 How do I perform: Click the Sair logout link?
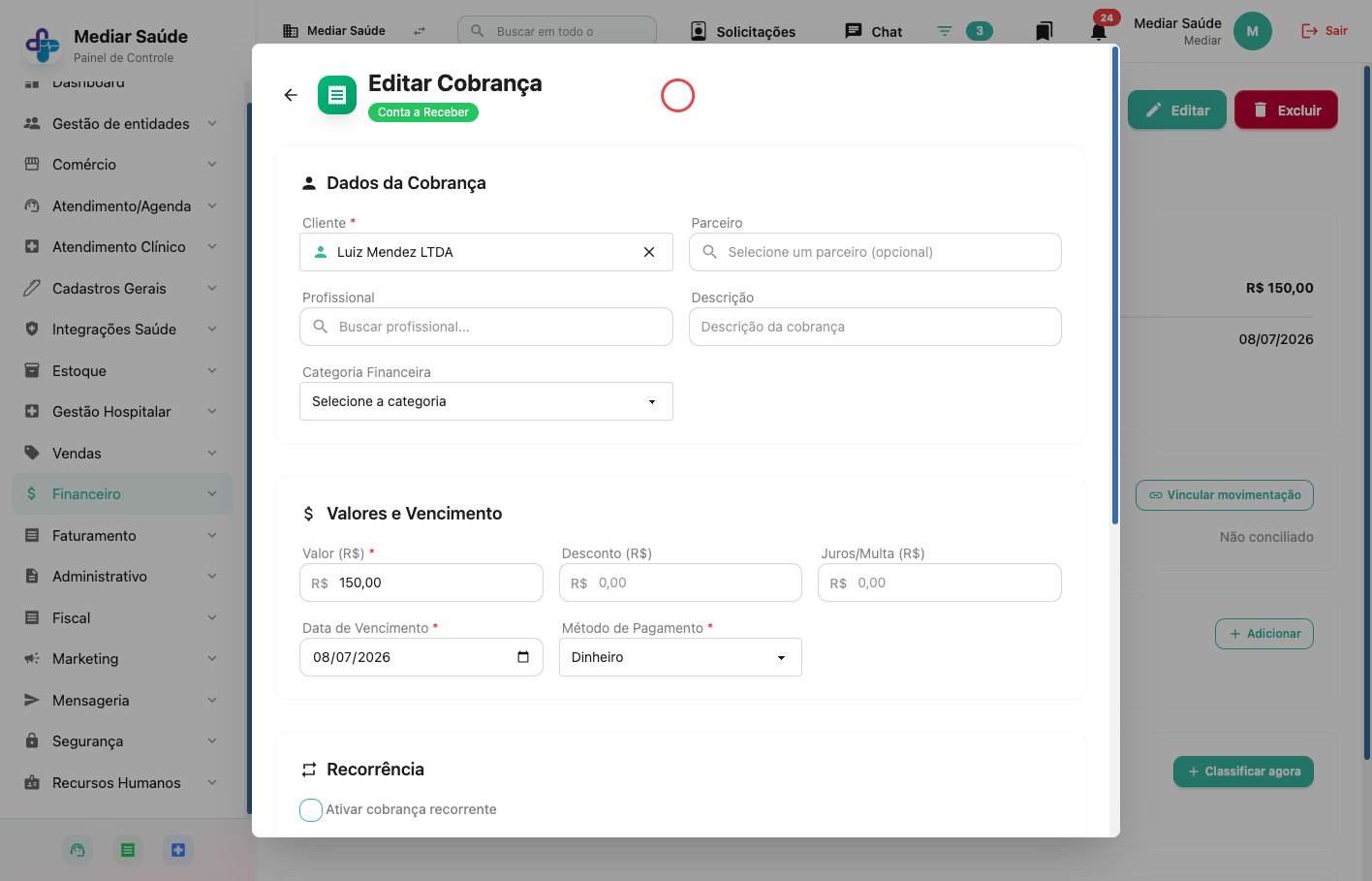1325,31
